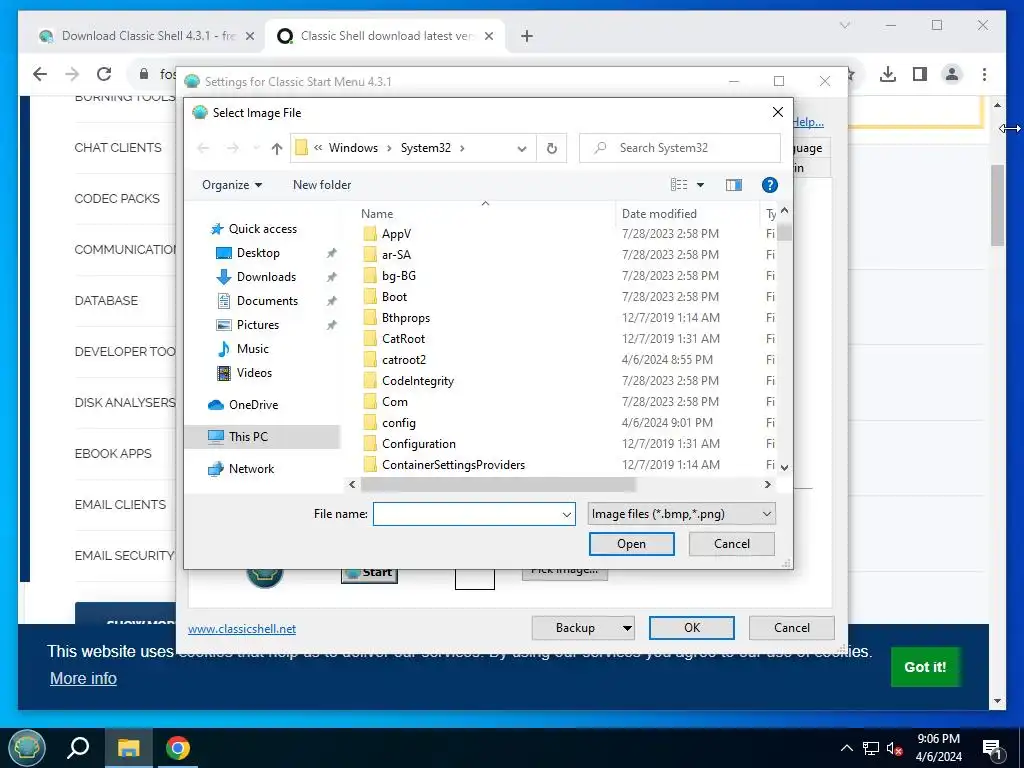
Task: Select Network in navigation pane
Action: pos(251,469)
